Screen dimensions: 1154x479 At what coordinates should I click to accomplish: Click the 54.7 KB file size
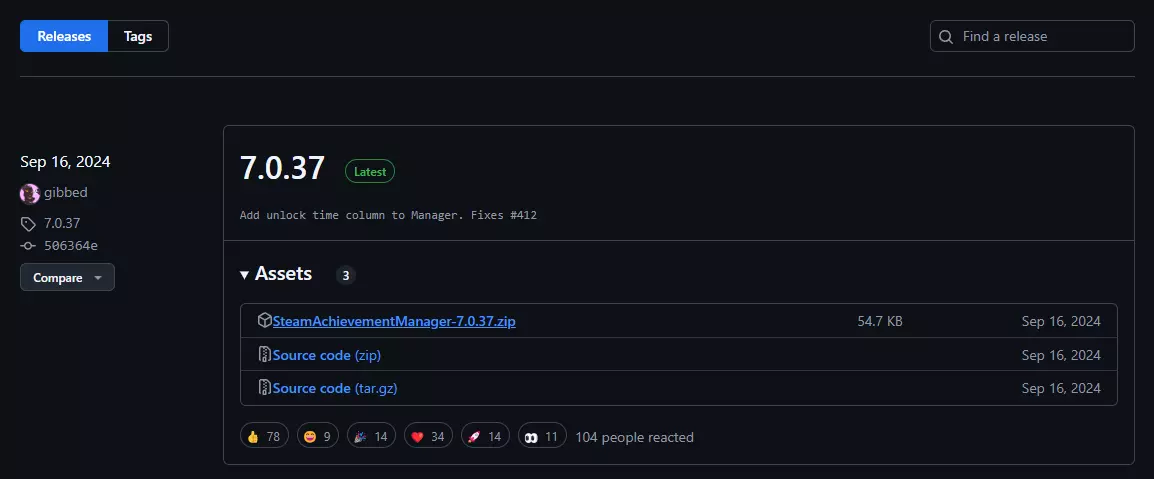pos(879,322)
